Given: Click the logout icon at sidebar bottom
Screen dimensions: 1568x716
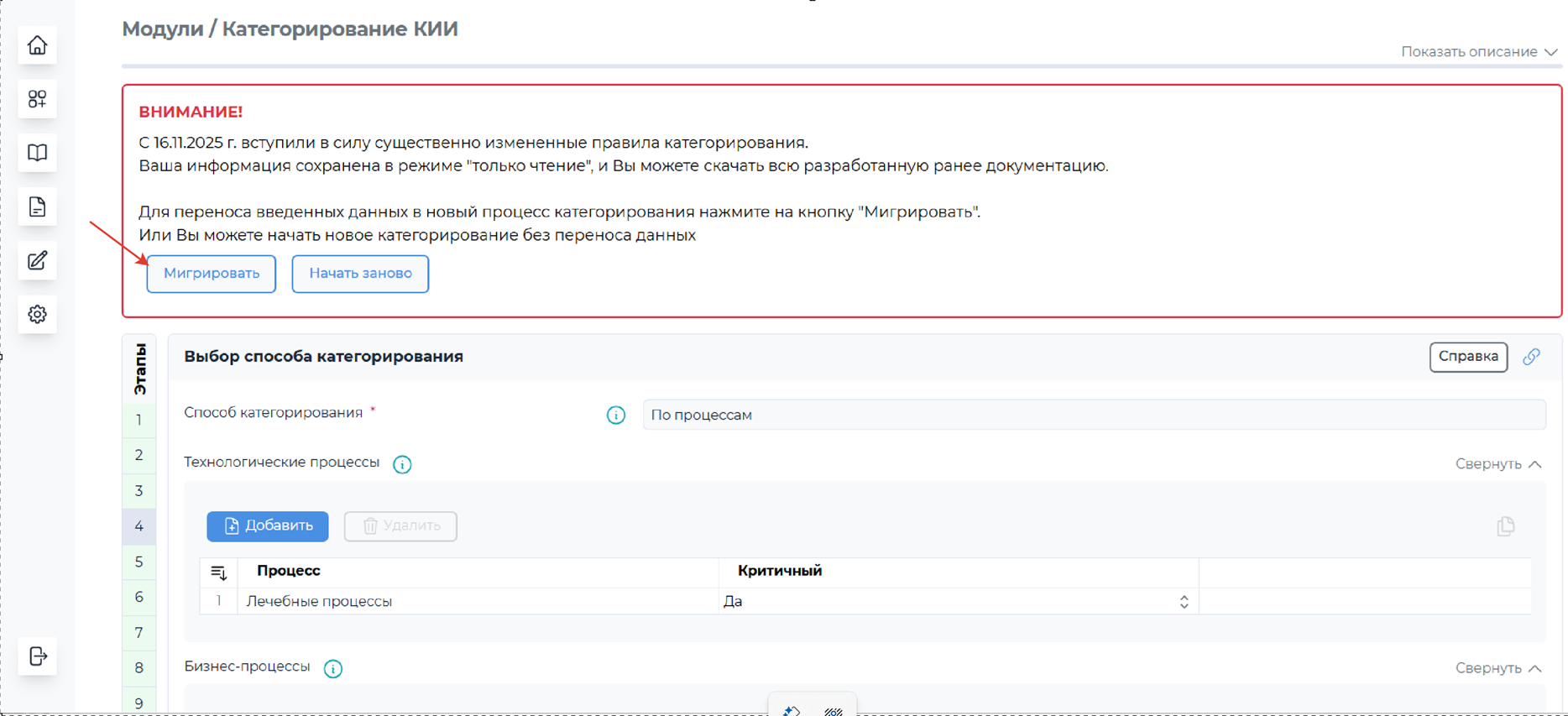Looking at the screenshot, I should point(38,656).
